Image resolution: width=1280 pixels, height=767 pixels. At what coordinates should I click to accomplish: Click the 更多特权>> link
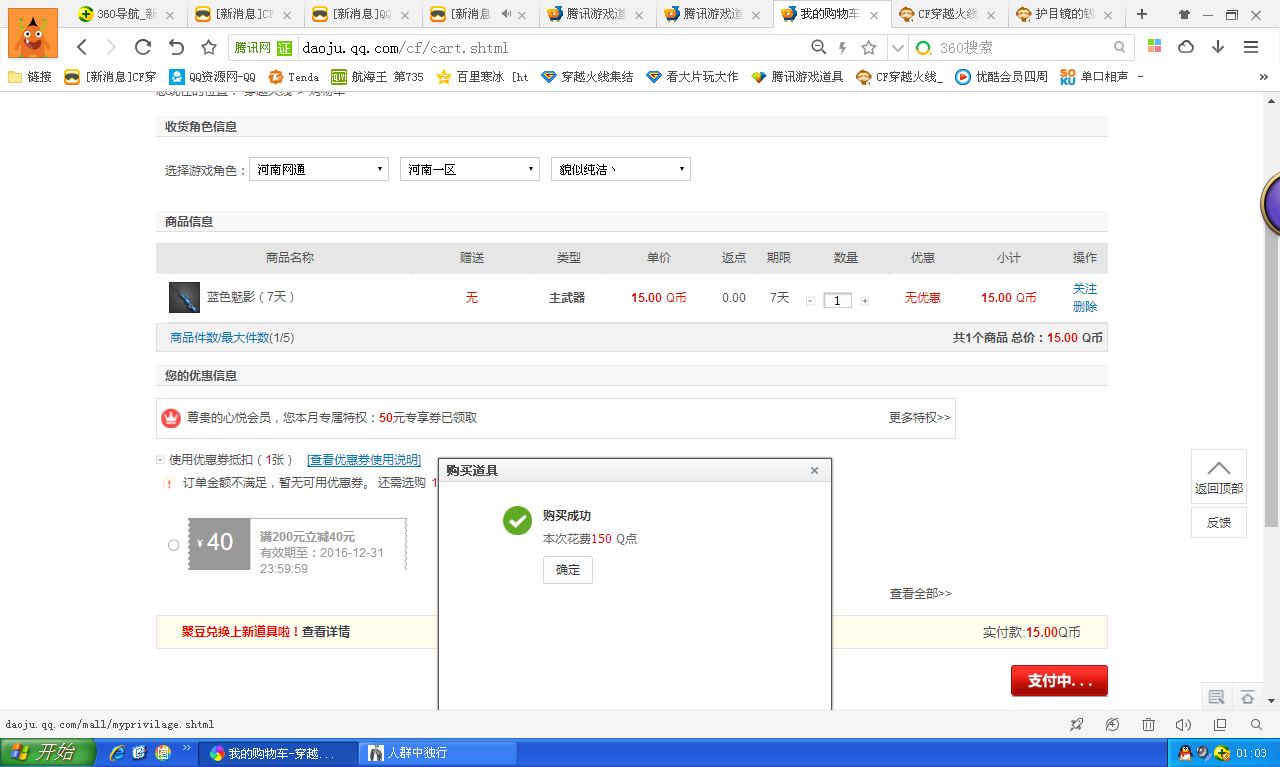[x=919, y=417]
